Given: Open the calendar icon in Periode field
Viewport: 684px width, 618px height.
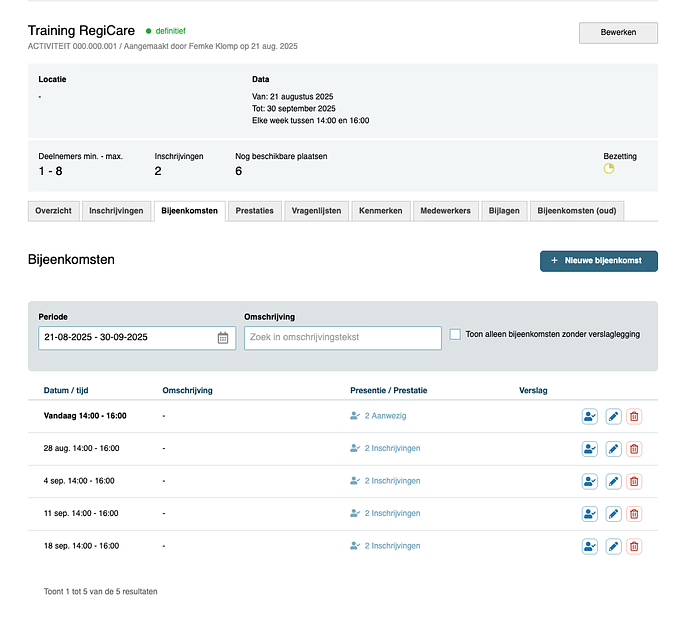Looking at the screenshot, I should pos(223,338).
